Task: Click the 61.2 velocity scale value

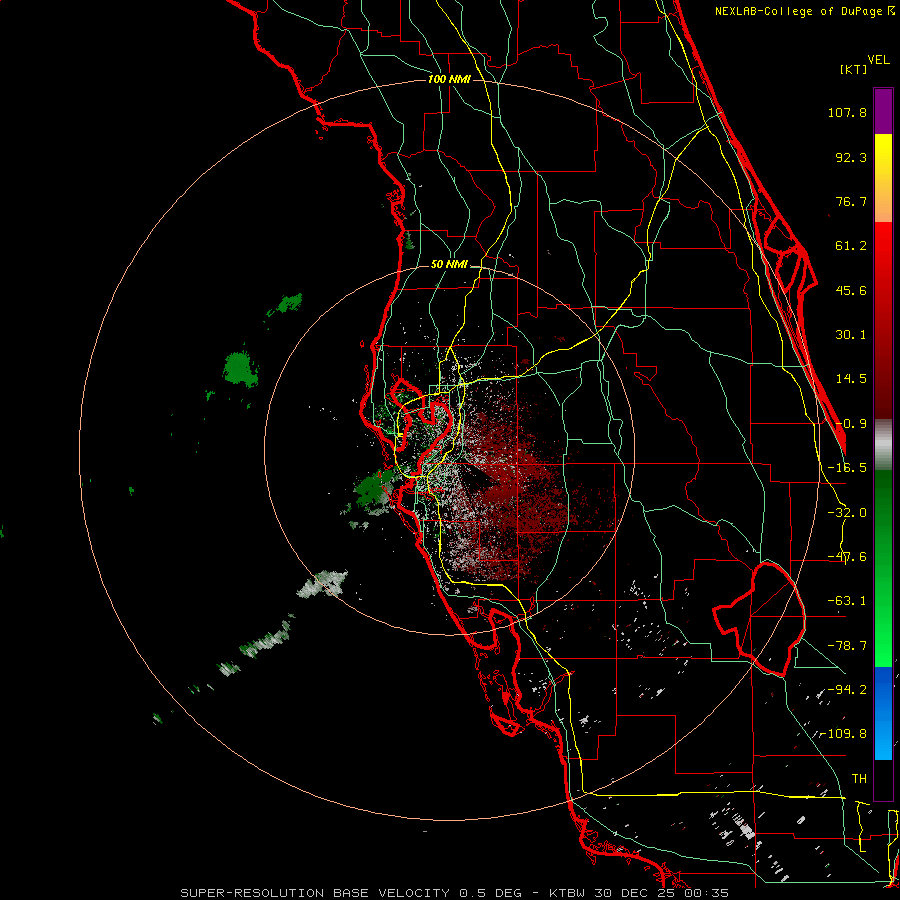Action: click(x=851, y=246)
